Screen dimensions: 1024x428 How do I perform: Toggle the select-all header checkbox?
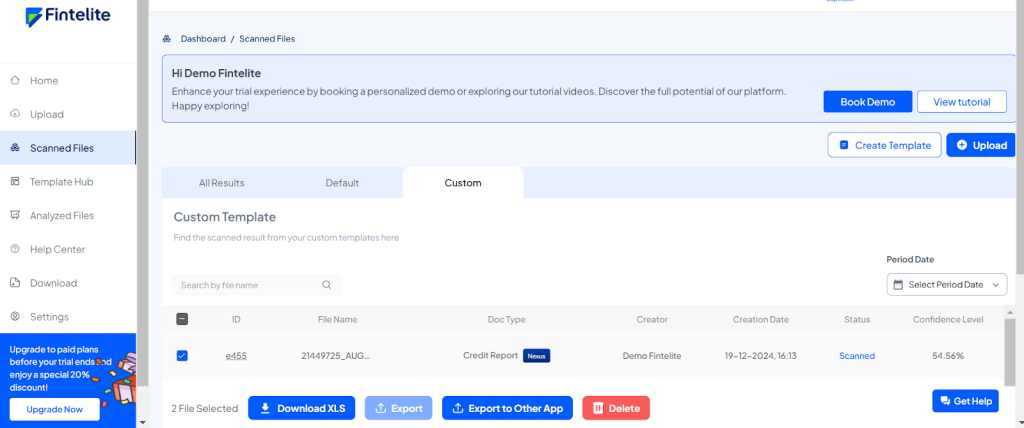pyautogui.click(x=182, y=320)
